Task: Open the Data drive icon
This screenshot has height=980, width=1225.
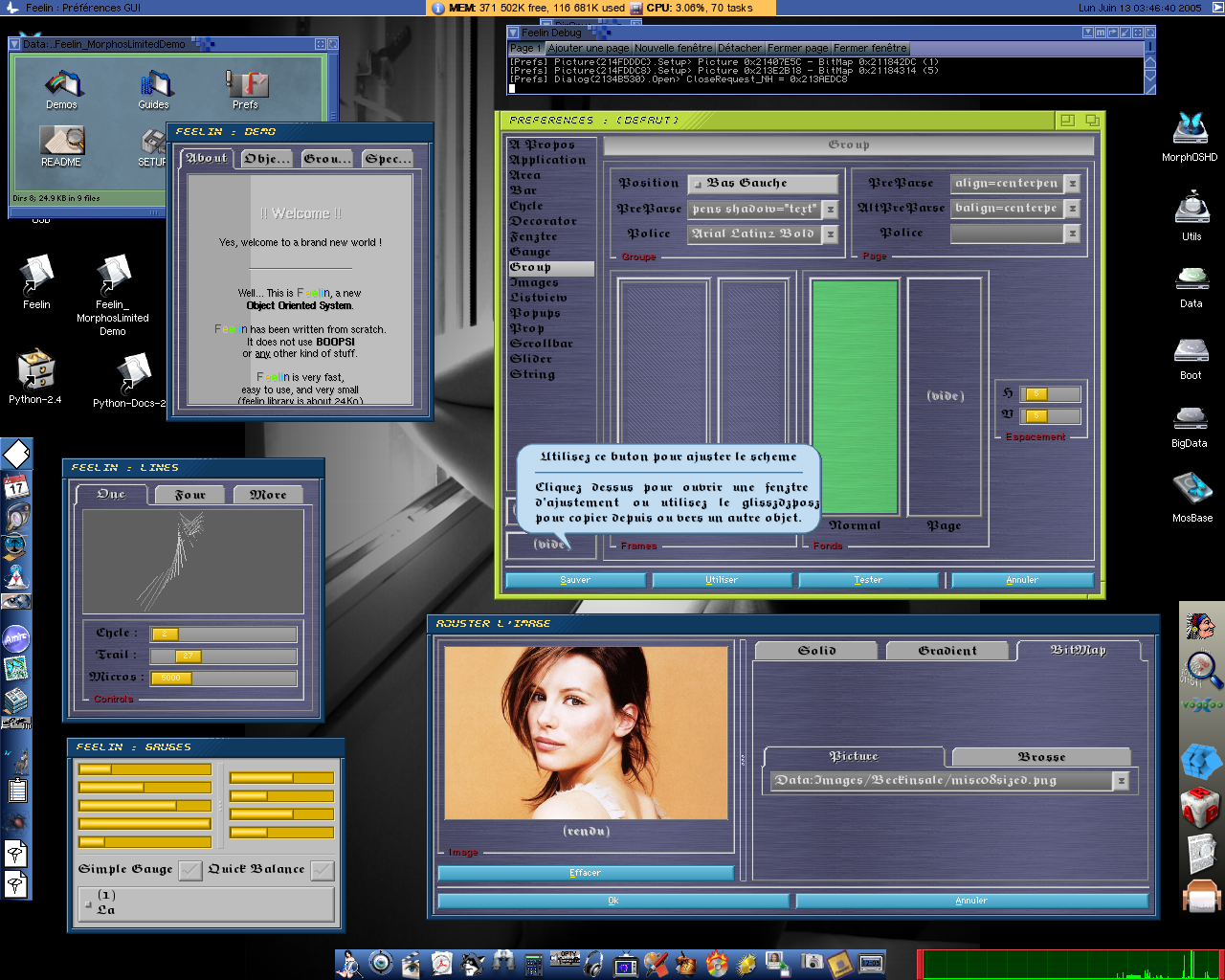Action: [x=1192, y=278]
